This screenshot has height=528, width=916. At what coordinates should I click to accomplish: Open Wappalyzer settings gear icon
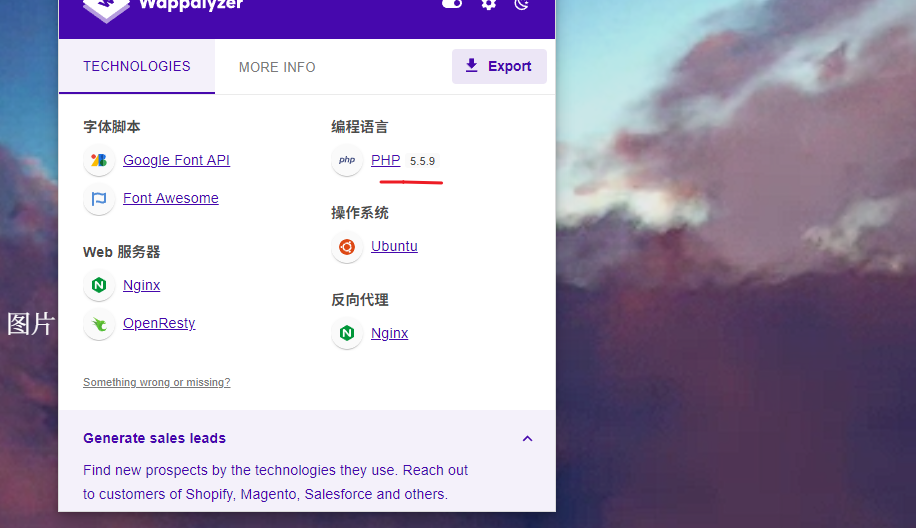[488, 4]
